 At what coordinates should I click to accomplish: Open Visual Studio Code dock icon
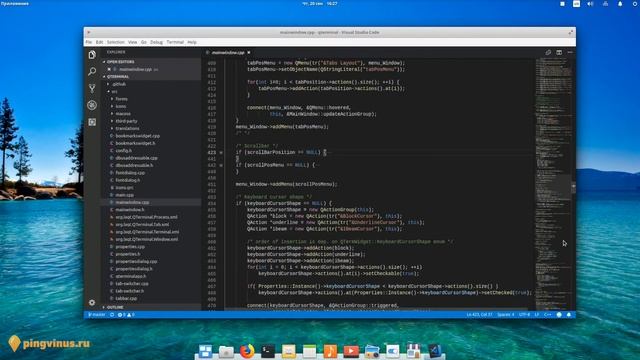click(x=434, y=351)
